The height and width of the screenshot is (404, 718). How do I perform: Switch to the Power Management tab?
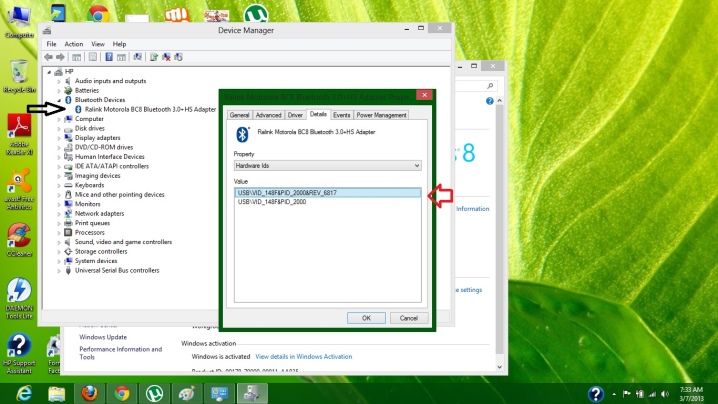click(381, 115)
